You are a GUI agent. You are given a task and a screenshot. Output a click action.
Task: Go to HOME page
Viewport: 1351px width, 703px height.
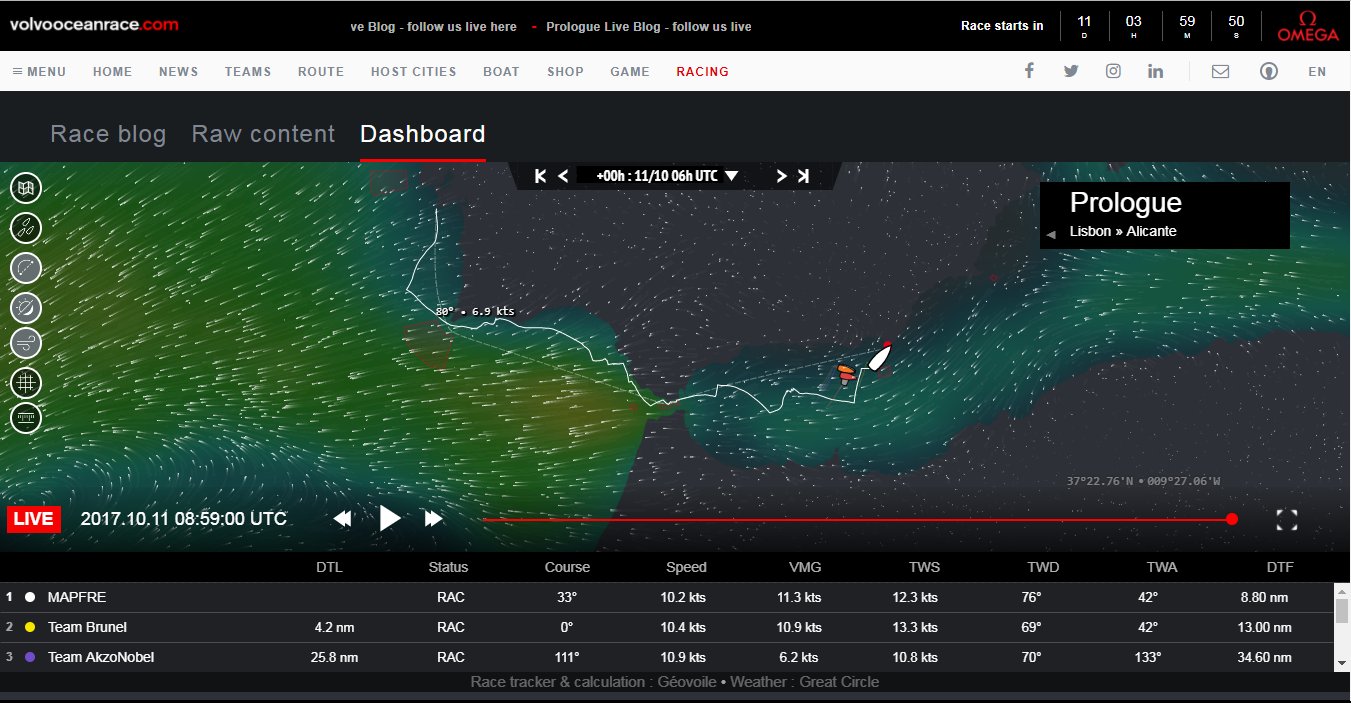click(113, 72)
